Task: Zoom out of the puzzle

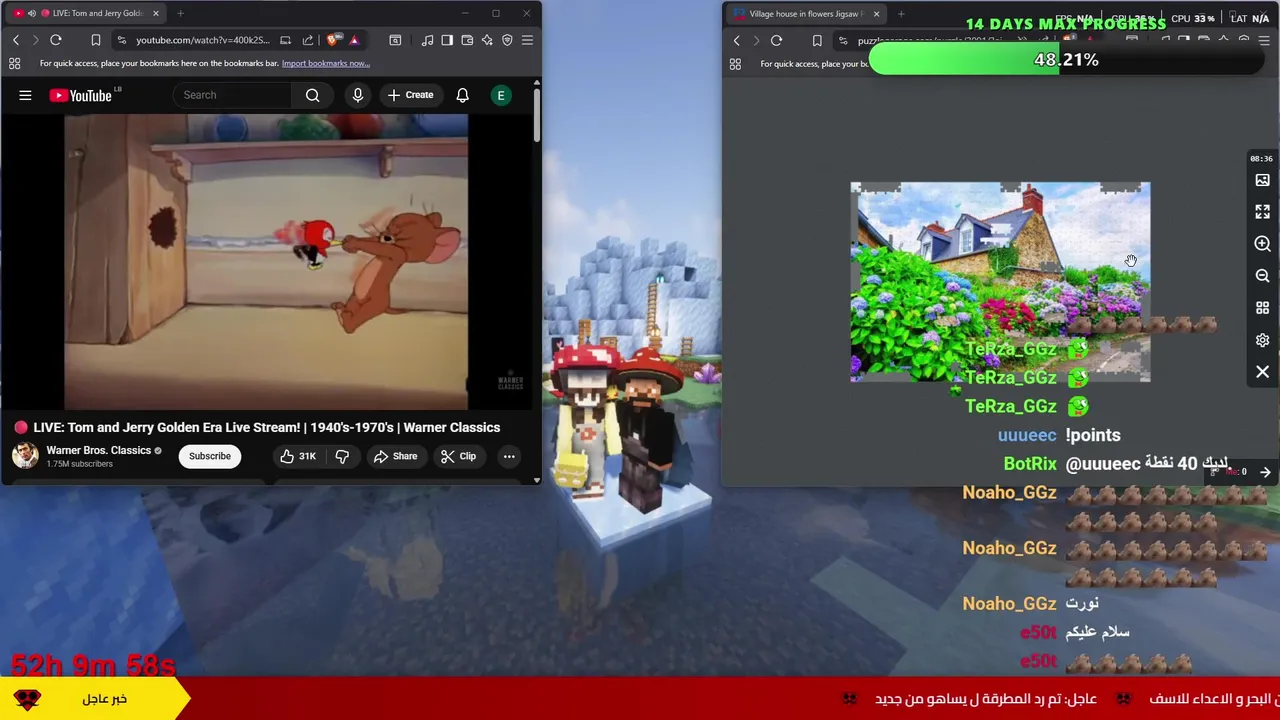Action: (1262, 276)
